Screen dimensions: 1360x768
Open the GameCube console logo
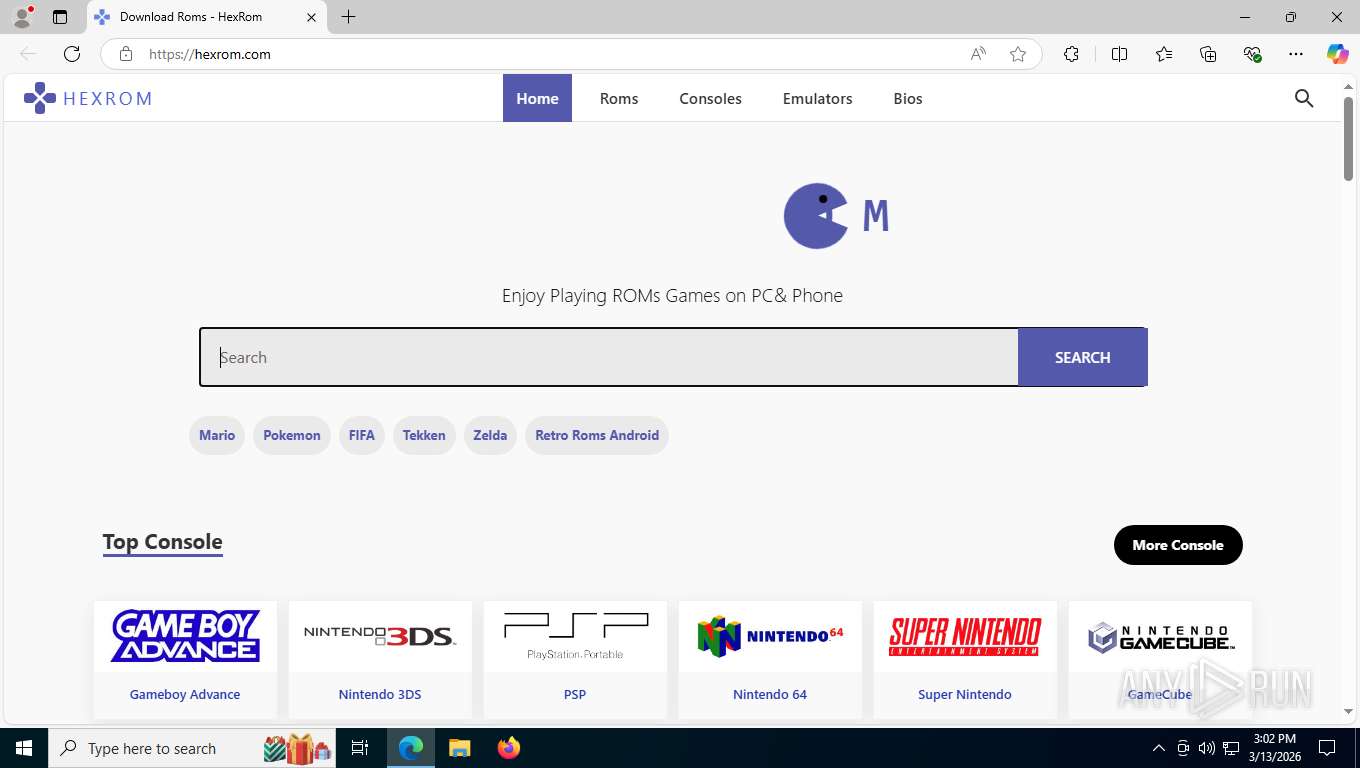[x=1160, y=636]
